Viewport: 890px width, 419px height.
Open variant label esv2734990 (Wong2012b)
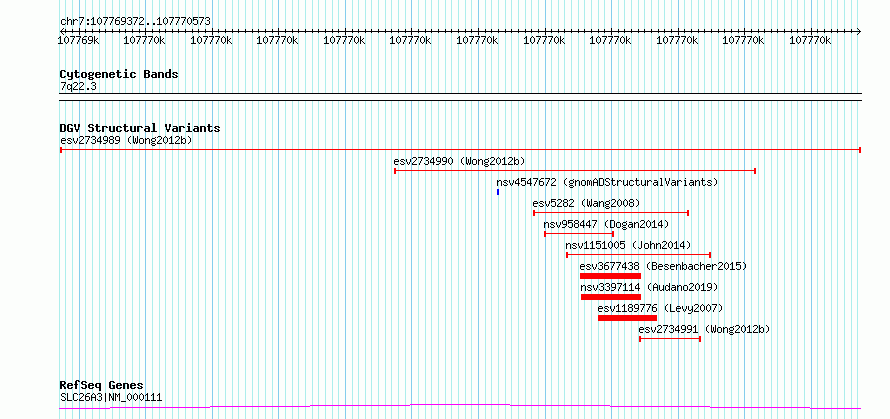(x=459, y=161)
